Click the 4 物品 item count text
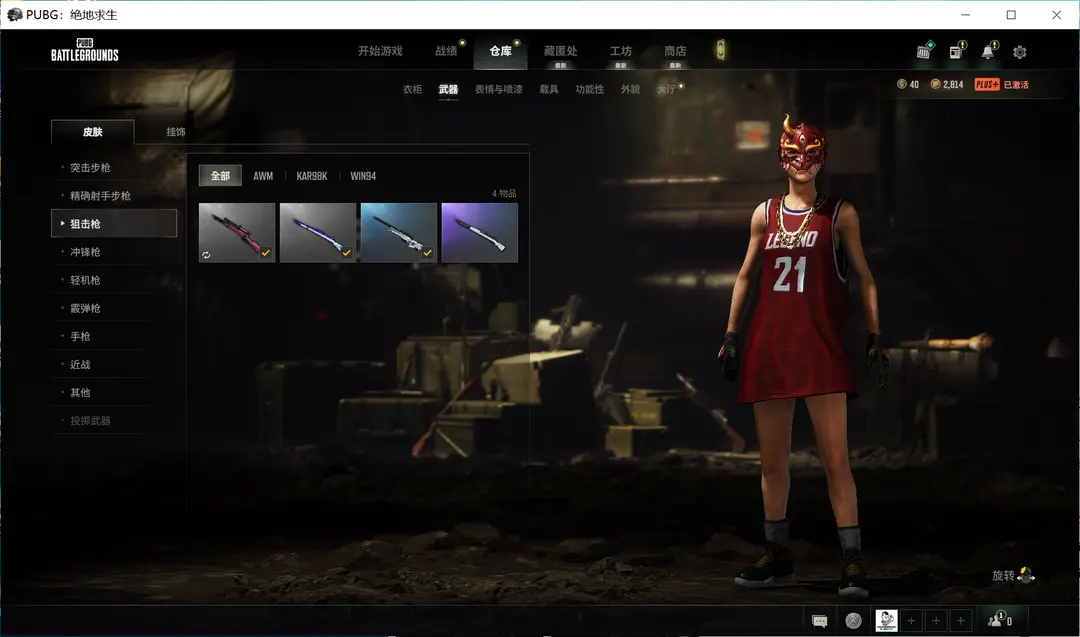The width and height of the screenshot is (1080, 637). pos(504,194)
